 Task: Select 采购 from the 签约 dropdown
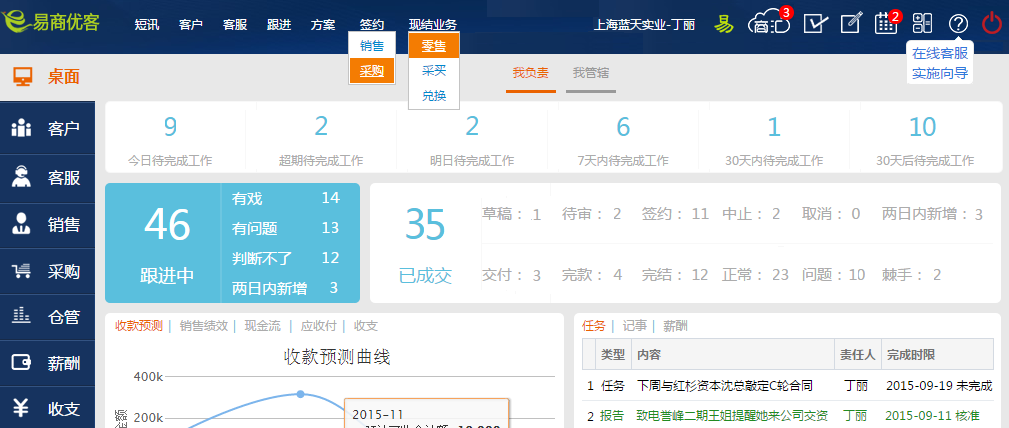click(x=372, y=70)
